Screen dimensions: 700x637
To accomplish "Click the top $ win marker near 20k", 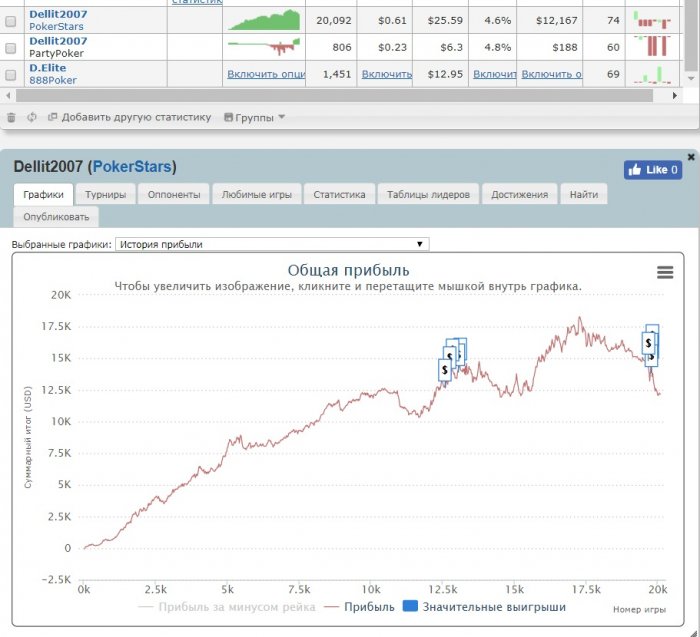I will point(652,329).
